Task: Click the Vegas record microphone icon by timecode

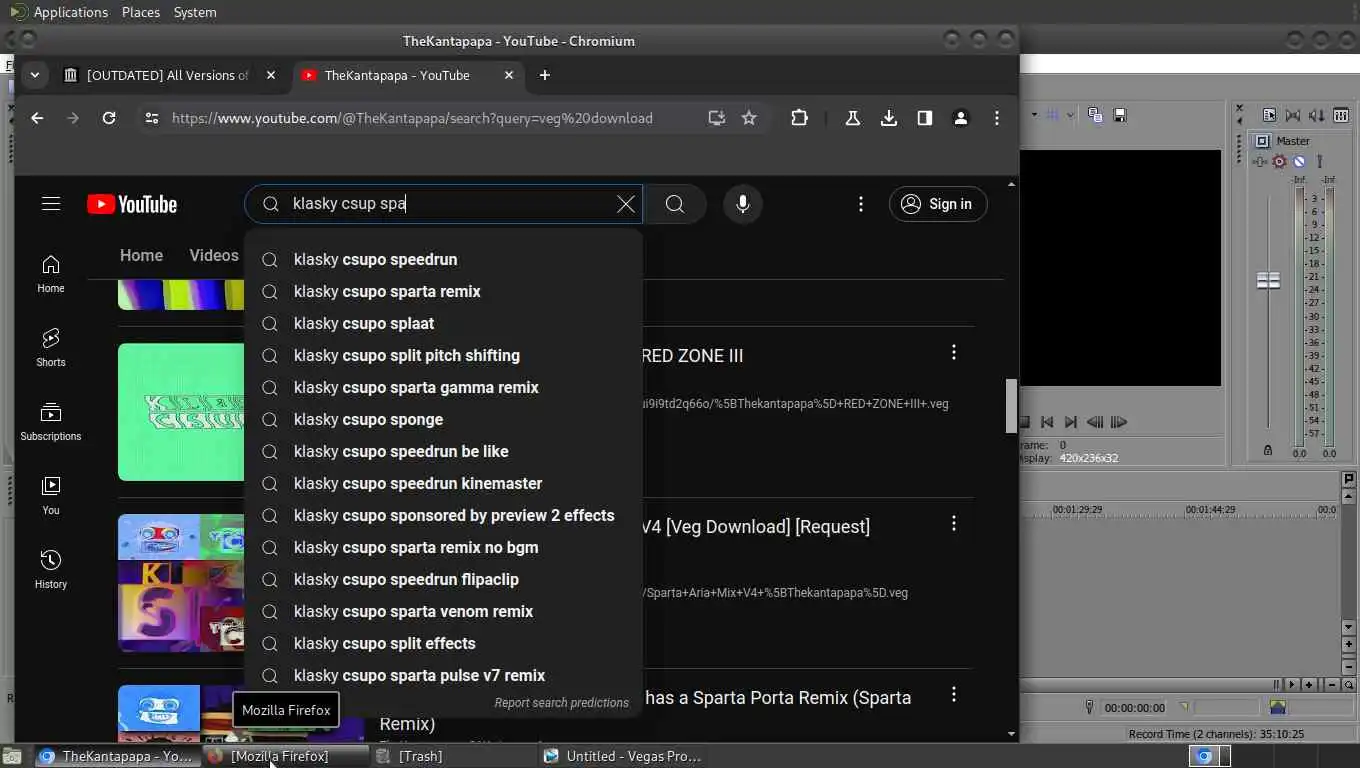Action: [x=1089, y=707]
